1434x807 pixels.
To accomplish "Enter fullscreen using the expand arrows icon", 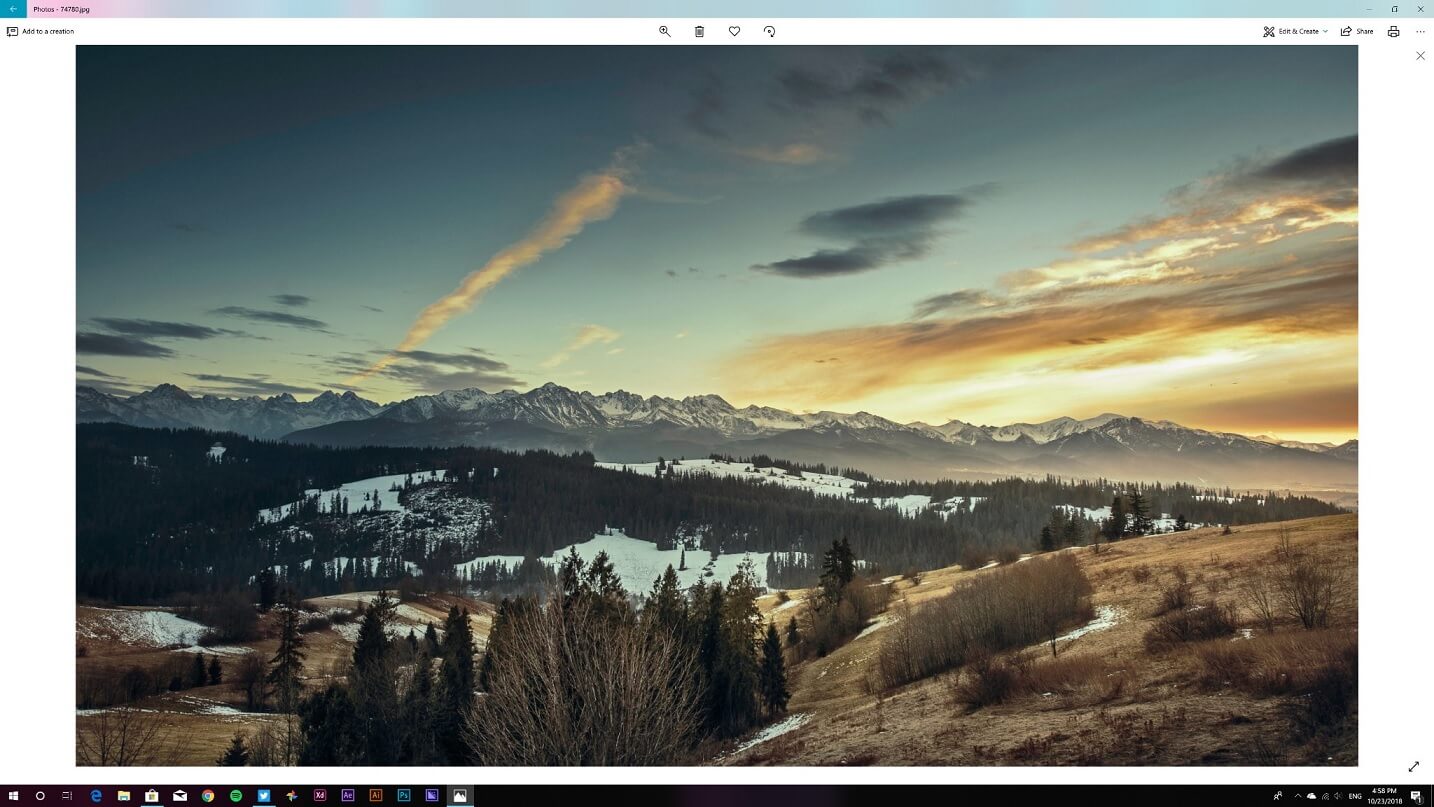I will 1413,766.
